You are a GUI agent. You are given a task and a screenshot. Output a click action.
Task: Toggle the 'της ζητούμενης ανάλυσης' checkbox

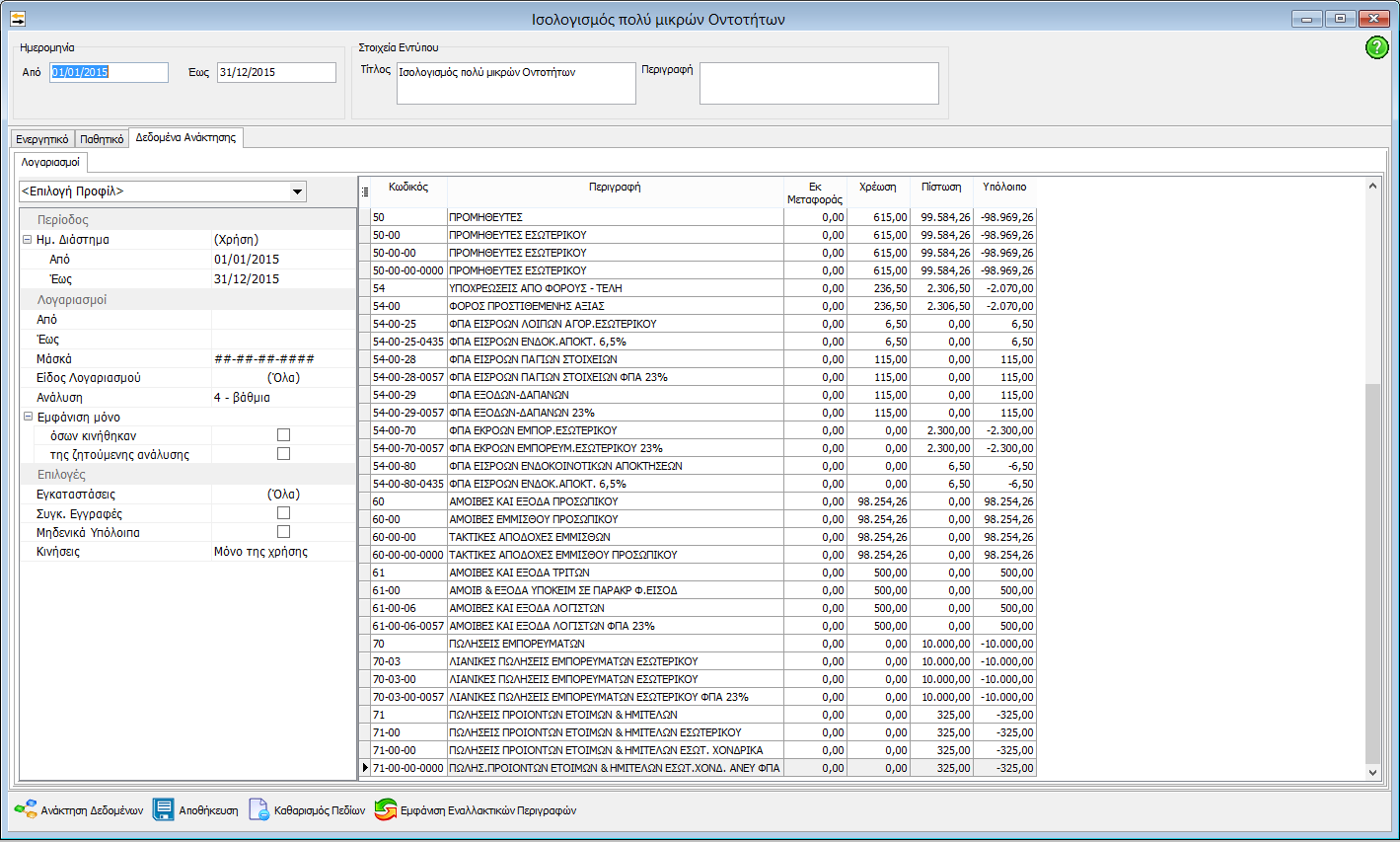pyautogui.click(x=283, y=454)
